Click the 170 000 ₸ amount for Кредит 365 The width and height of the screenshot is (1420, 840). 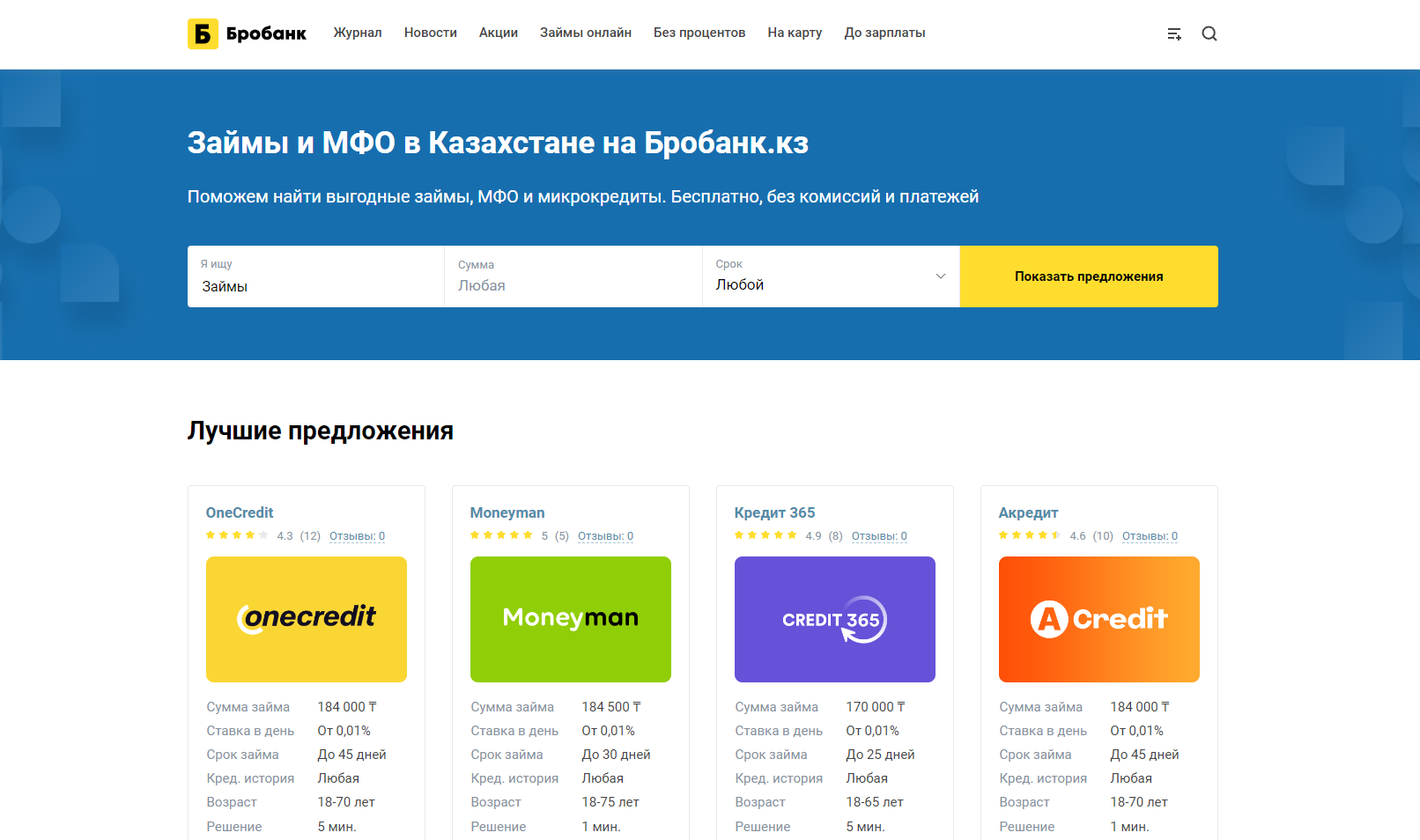876,707
